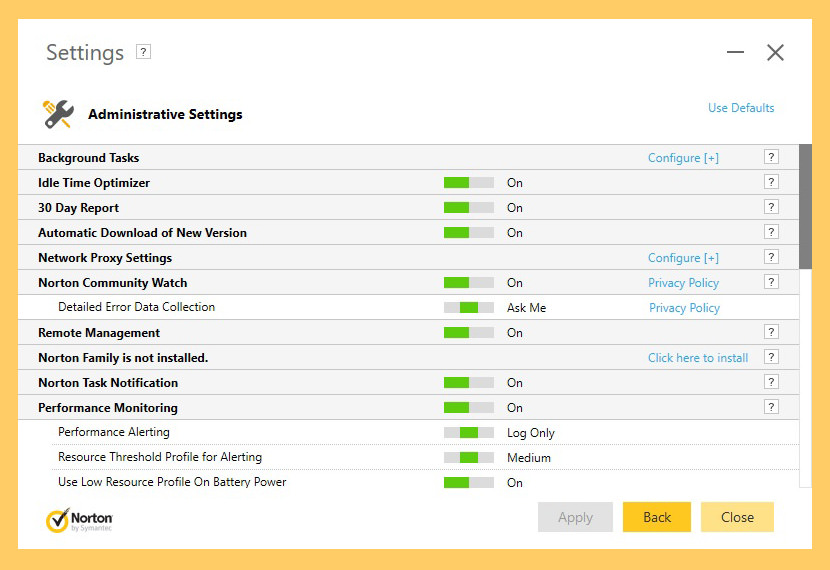Turn off Remote Management switch

click(x=468, y=333)
